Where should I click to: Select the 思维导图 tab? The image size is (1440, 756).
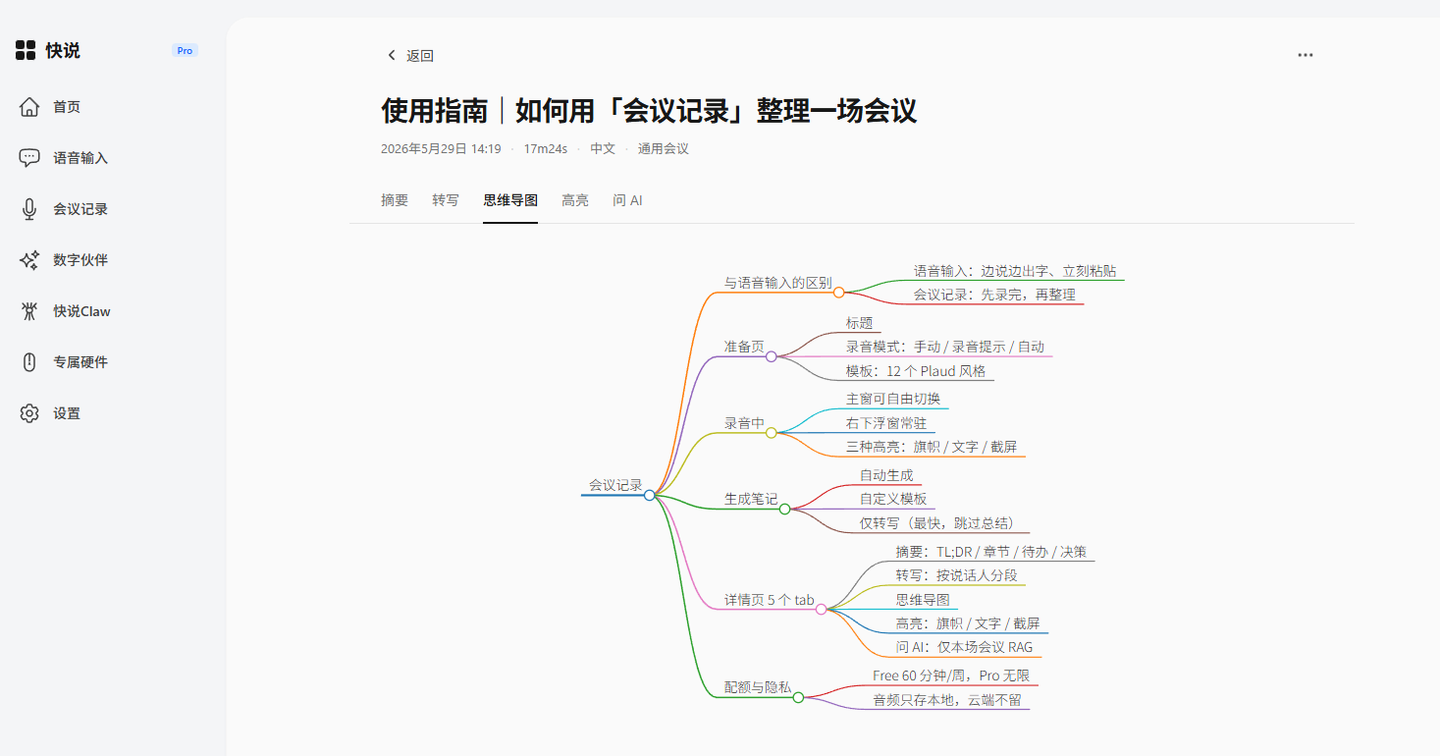pos(510,200)
